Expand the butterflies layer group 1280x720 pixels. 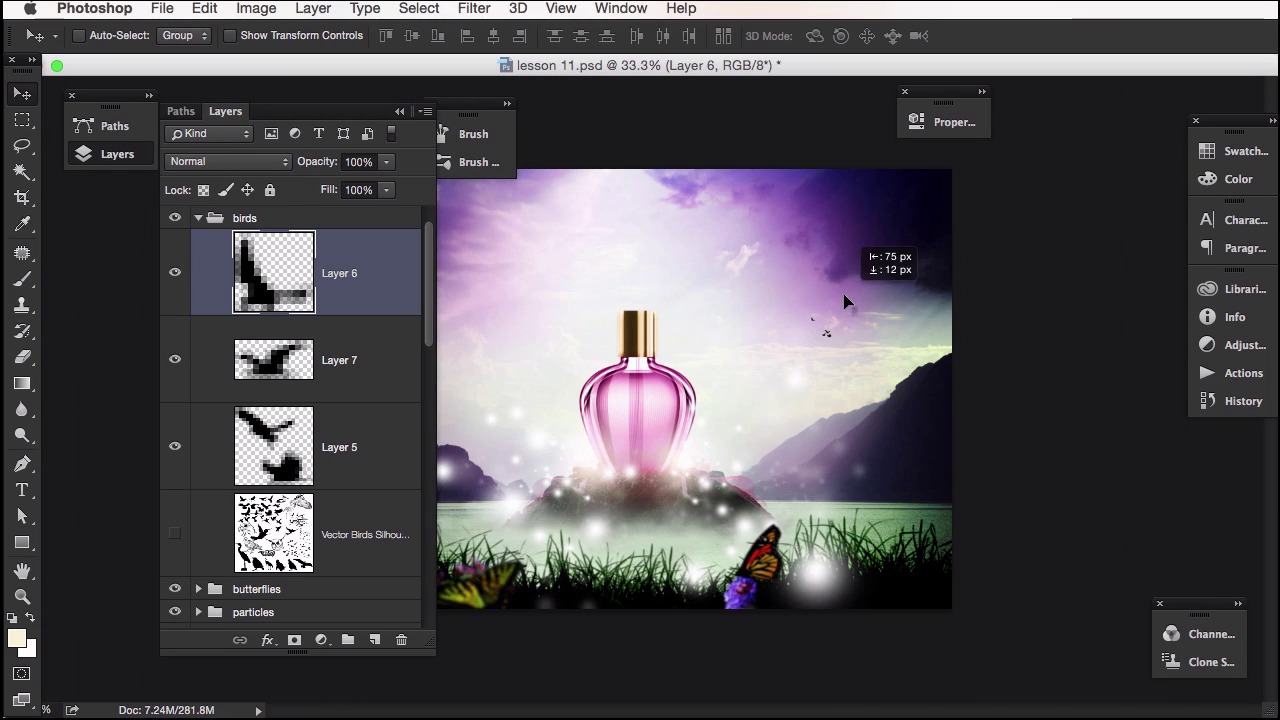(x=198, y=589)
